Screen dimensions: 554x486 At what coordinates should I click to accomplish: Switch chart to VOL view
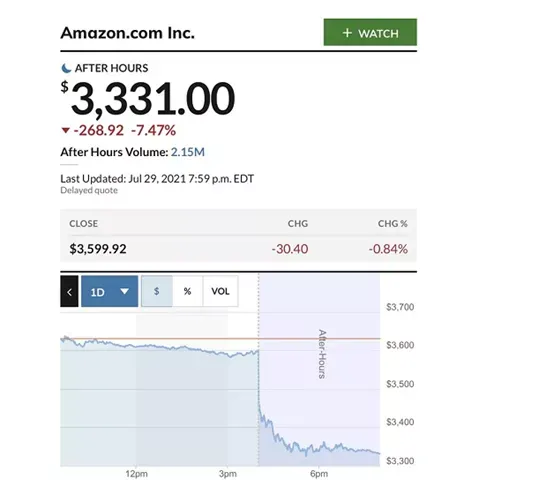tap(220, 291)
